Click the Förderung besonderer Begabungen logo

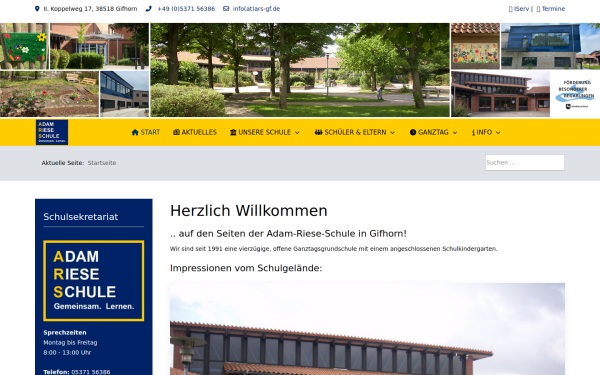[575, 94]
